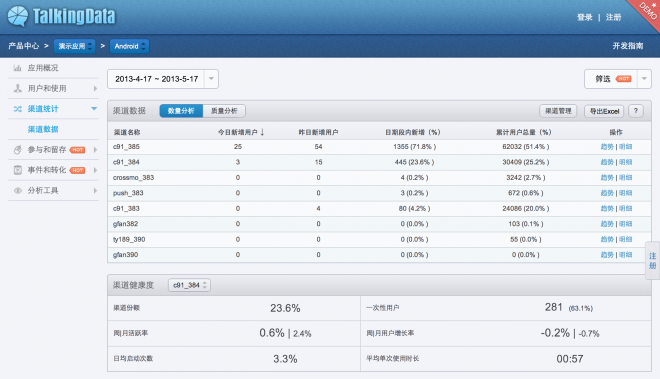
Task: Switch to the 数量分析 tab
Action: click(181, 111)
